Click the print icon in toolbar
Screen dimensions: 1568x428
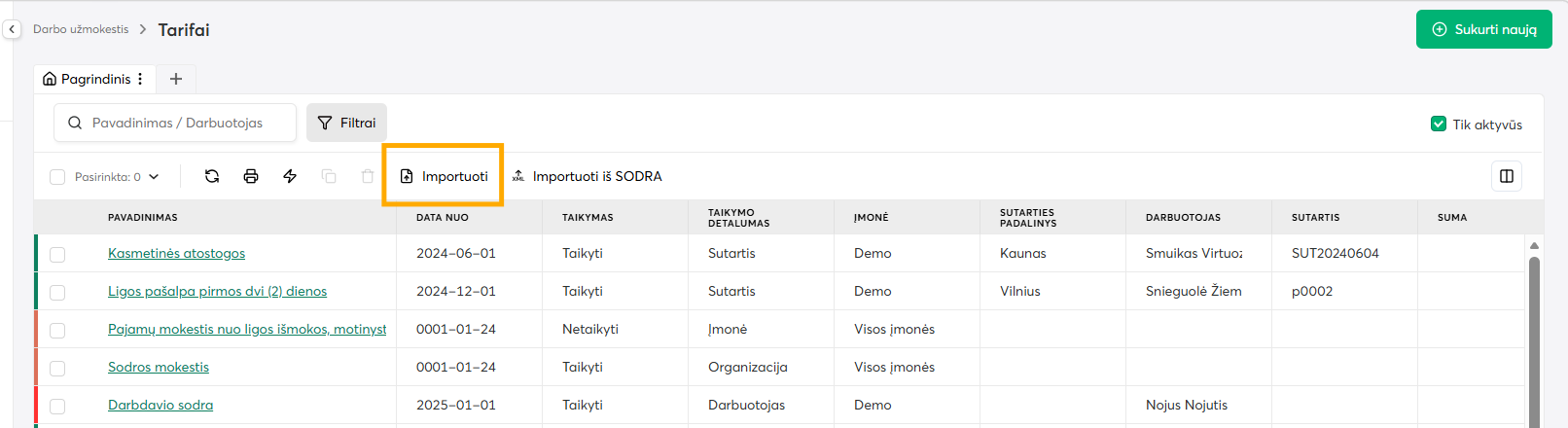tap(251, 176)
